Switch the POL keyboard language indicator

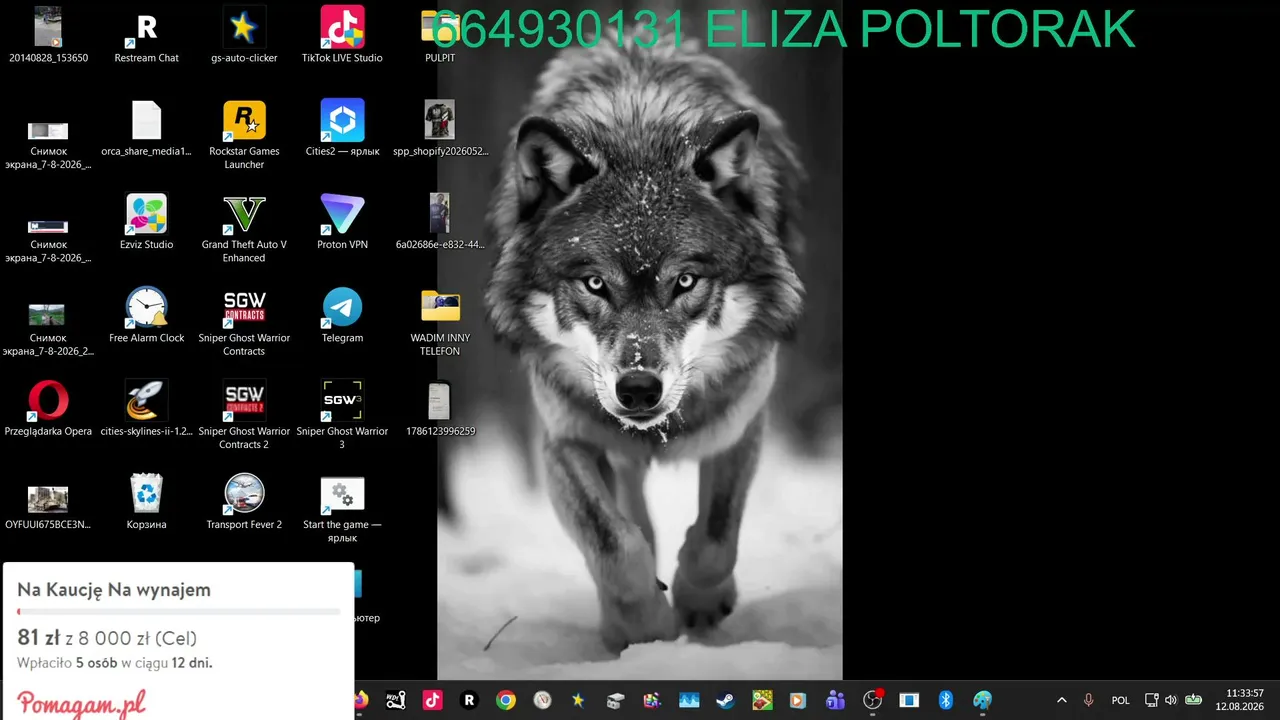coord(1120,700)
